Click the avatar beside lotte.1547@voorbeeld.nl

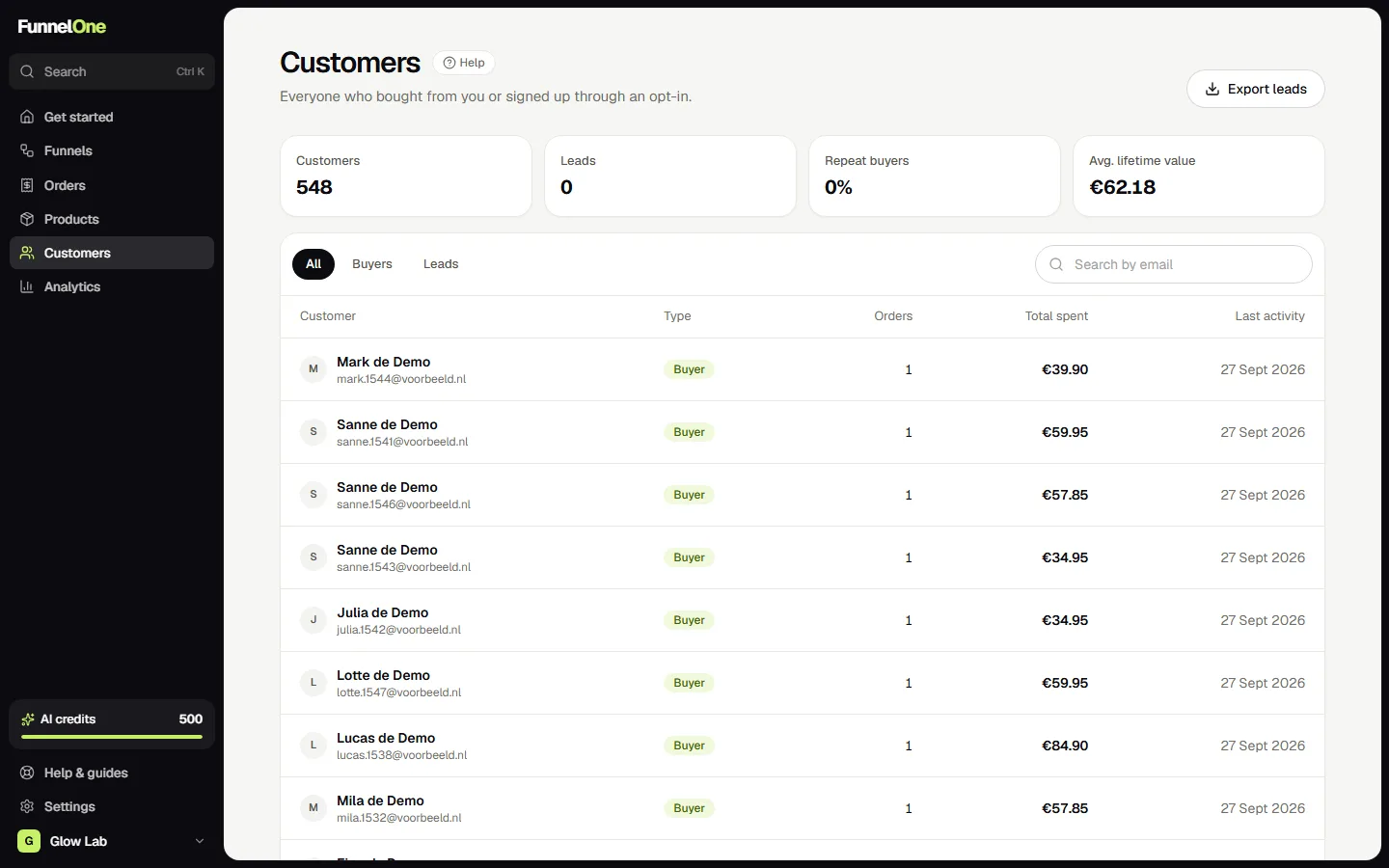pos(313,683)
